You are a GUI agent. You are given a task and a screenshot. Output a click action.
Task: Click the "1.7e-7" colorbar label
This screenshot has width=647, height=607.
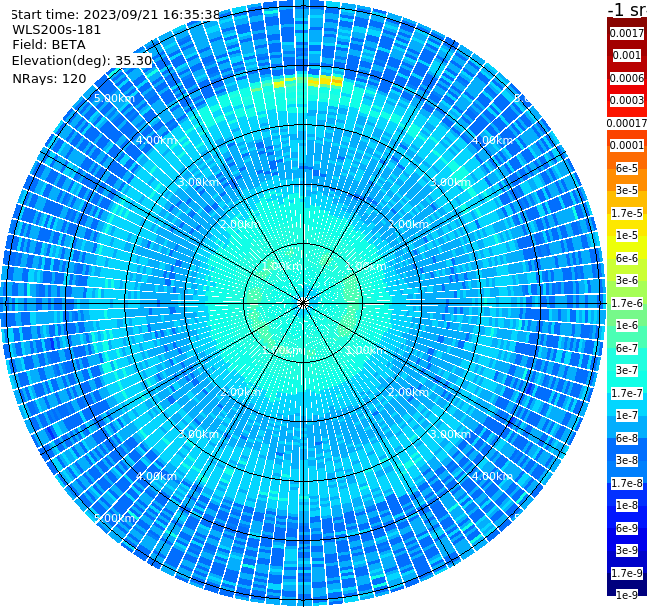point(627,393)
